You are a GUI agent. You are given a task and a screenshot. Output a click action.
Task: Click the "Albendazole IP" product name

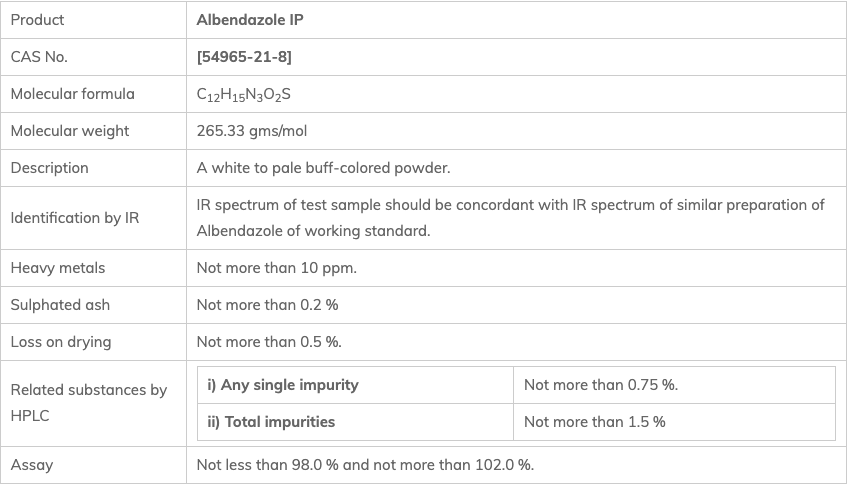tap(250, 20)
